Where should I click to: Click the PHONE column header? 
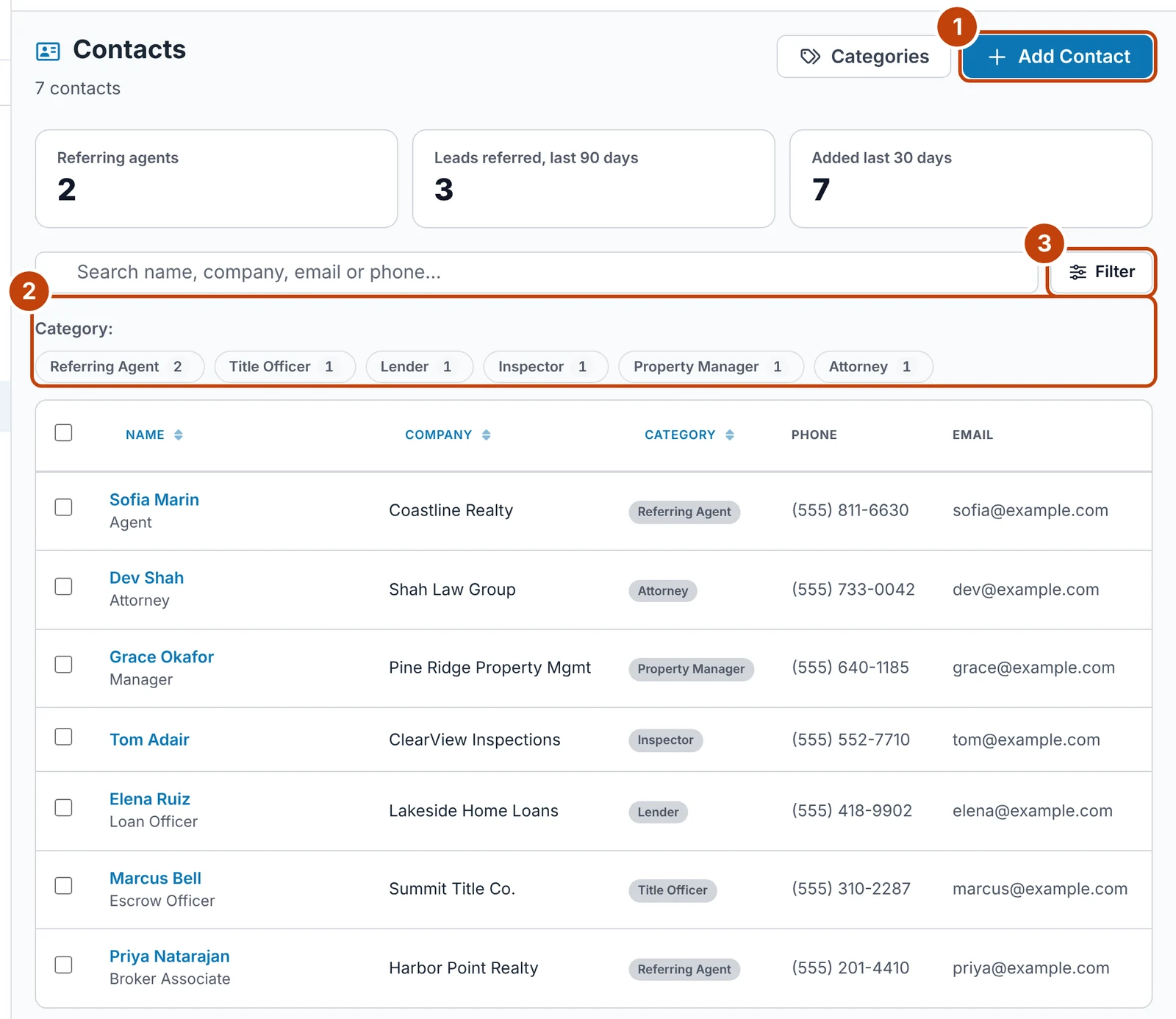pos(814,435)
